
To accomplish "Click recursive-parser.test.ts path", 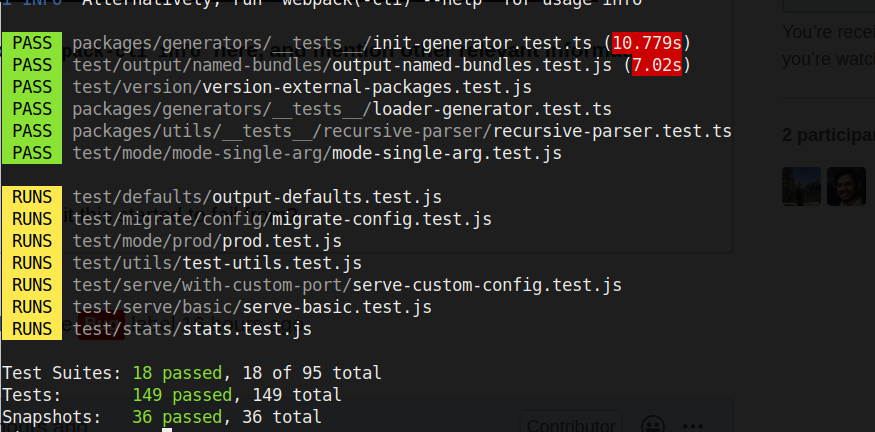I will 402,131.
